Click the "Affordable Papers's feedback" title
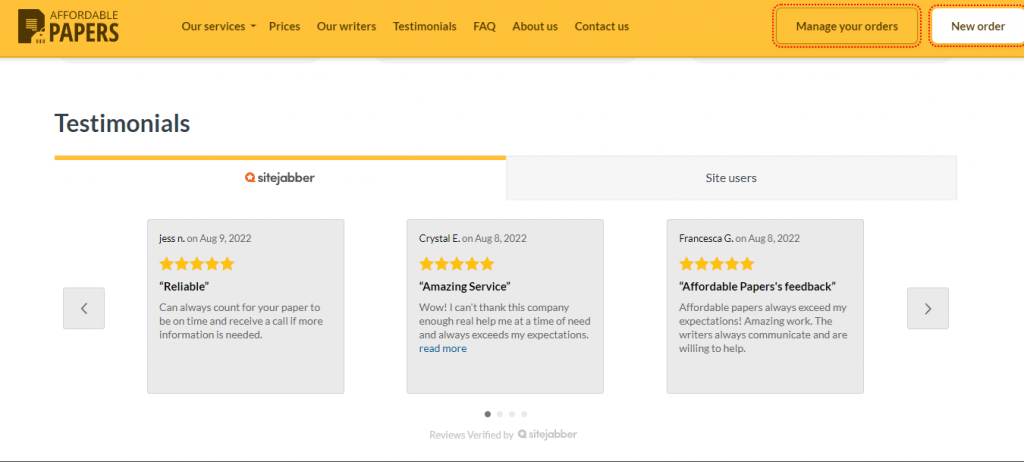 click(758, 286)
